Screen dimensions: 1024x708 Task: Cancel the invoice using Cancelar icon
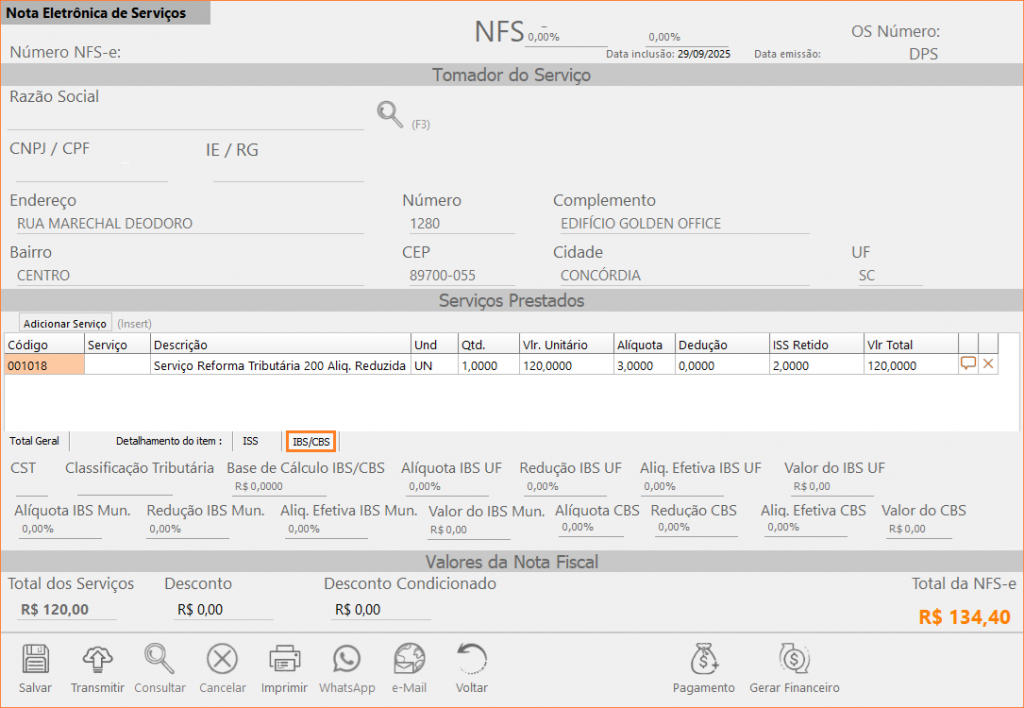pyautogui.click(x=222, y=660)
